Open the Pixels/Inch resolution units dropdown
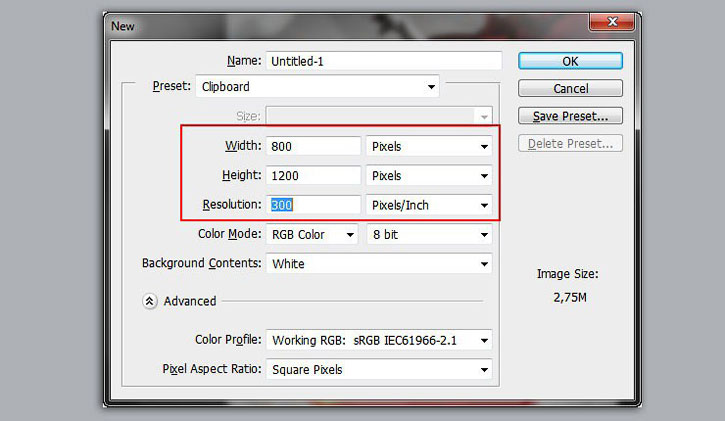The height and width of the screenshot is (421, 725). (x=429, y=205)
